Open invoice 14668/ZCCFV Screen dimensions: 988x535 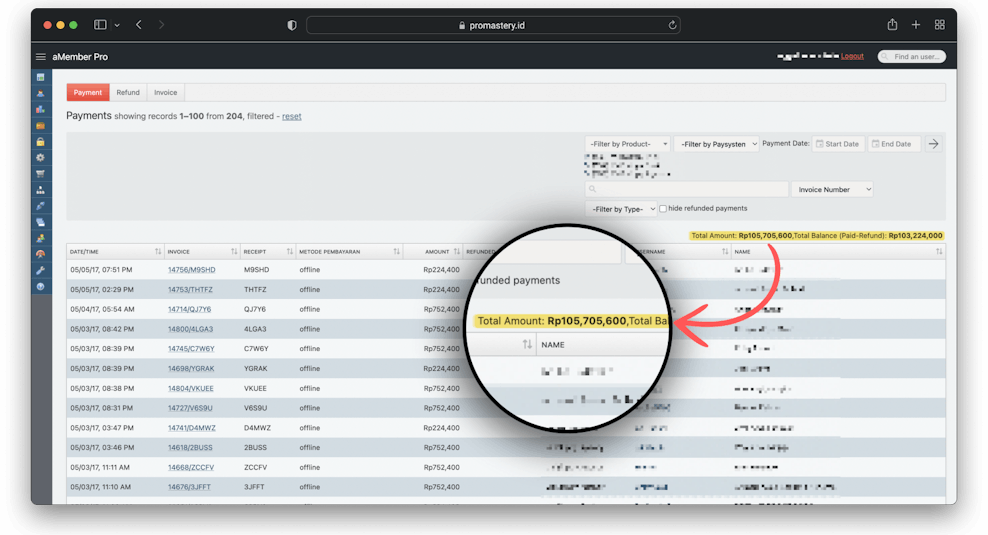click(191, 468)
